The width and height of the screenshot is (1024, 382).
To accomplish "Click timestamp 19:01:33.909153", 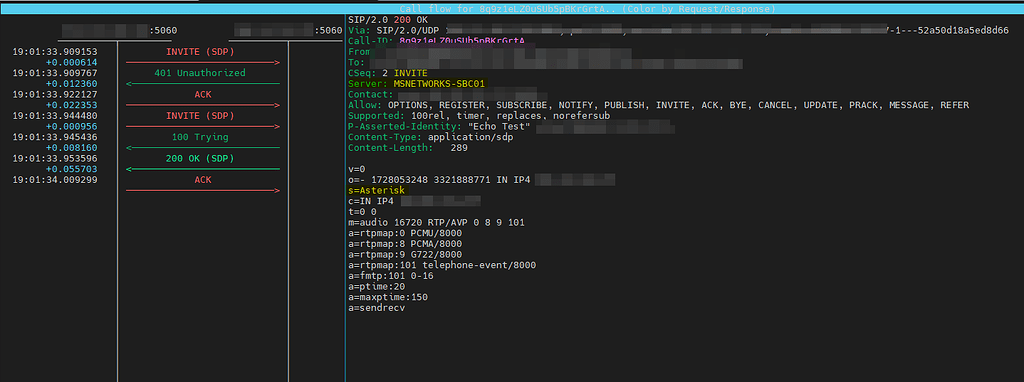I will (x=55, y=52).
